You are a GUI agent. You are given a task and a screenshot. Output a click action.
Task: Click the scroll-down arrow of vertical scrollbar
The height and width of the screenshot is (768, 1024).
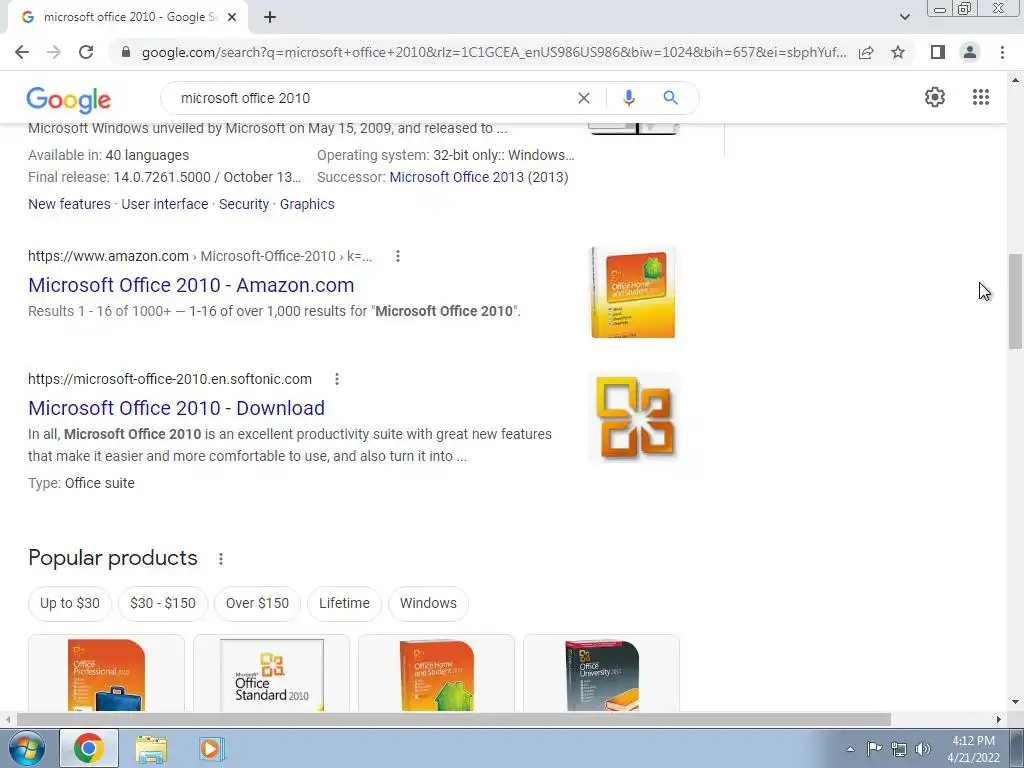click(1015, 702)
